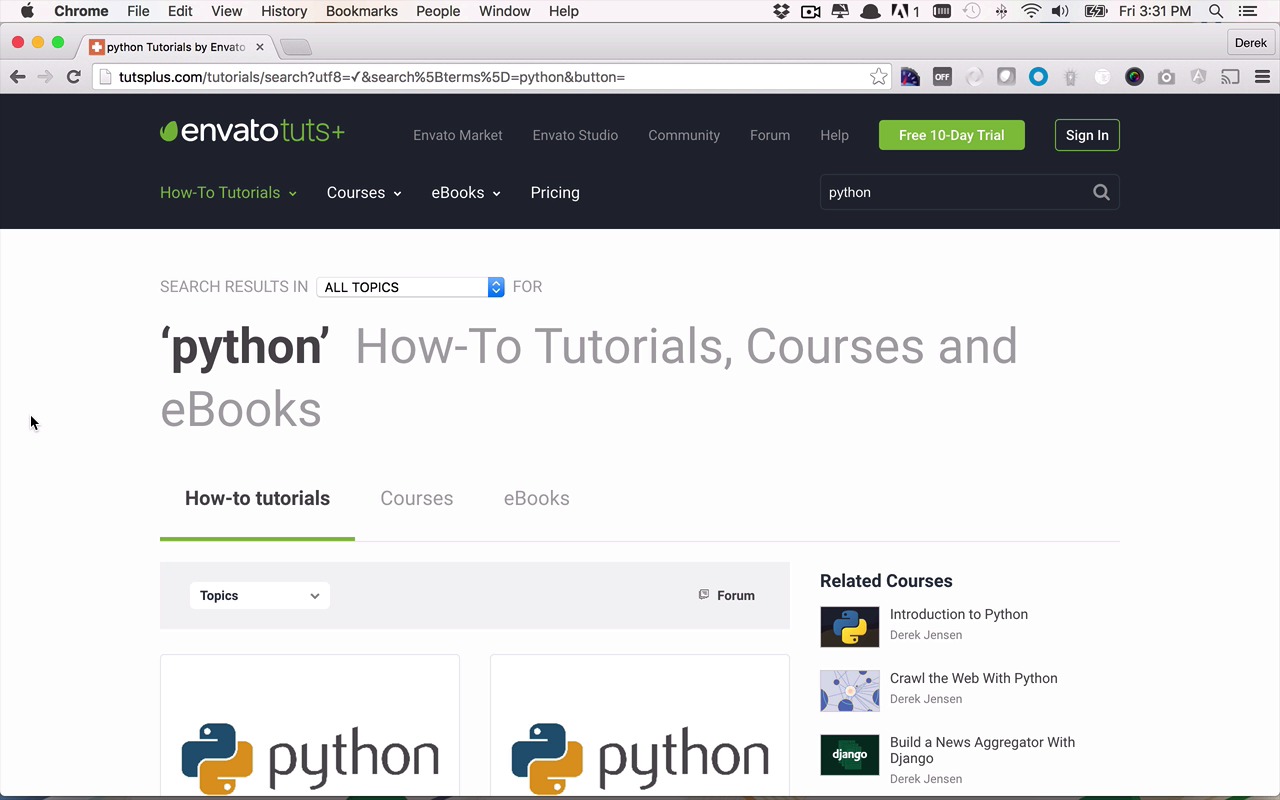
Task: Click the blue ring extension icon
Action: point(1038,77)
